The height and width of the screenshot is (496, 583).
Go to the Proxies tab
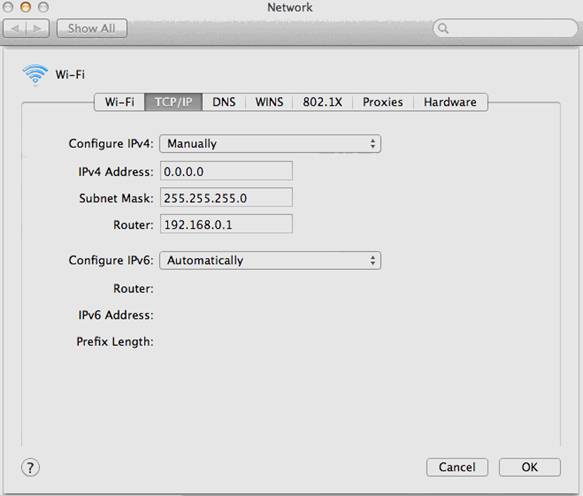[383, 102]
